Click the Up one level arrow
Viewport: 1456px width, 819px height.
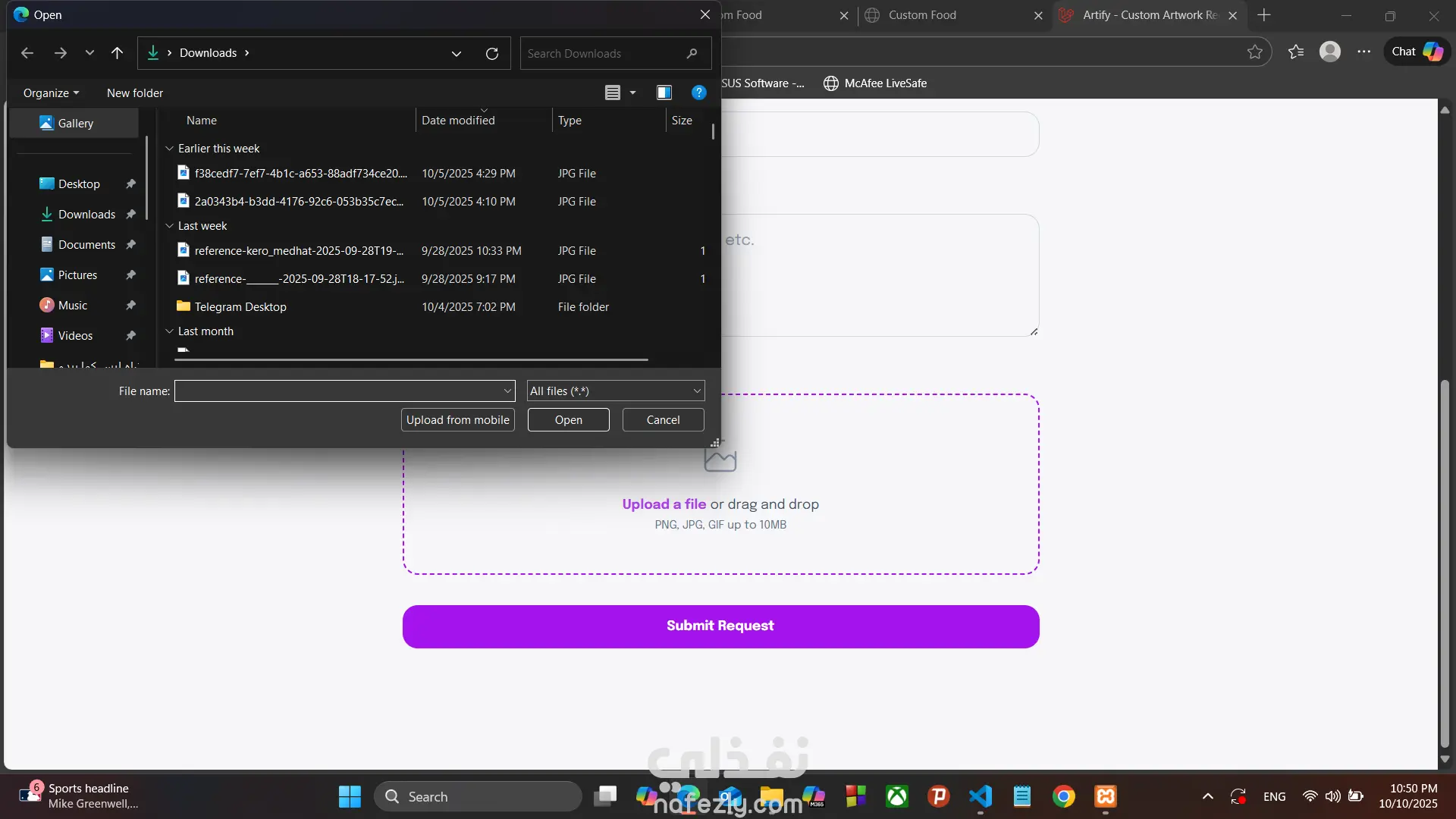(x=117, y=53)
